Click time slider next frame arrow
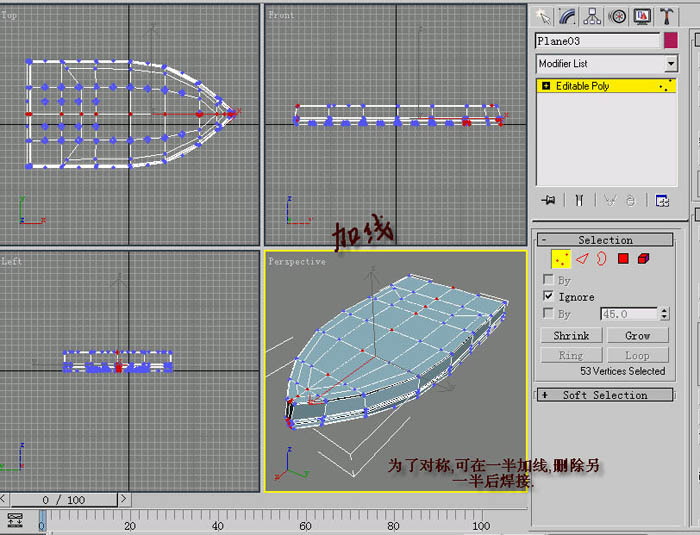700x535 pixels. [x=124, y=499]
